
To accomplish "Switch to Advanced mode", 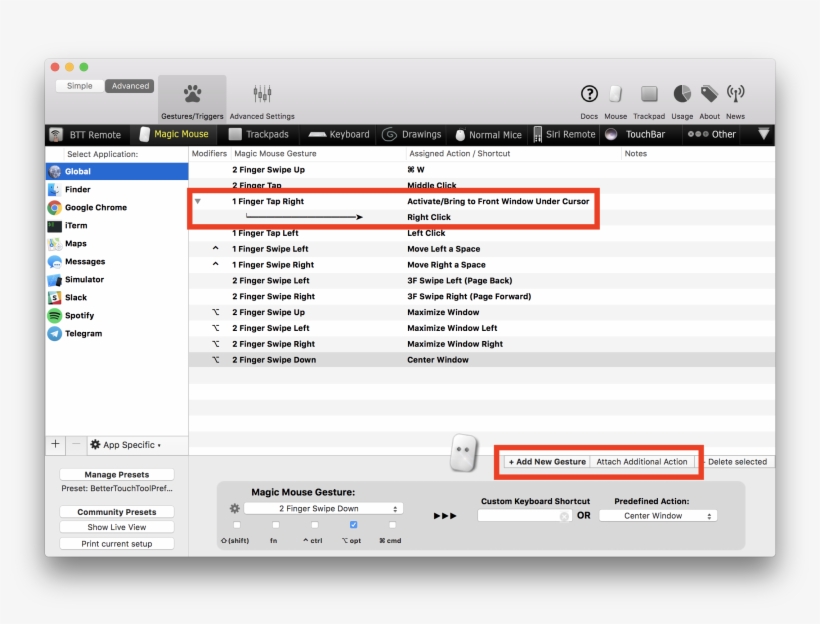I will (x=130, y=86).
